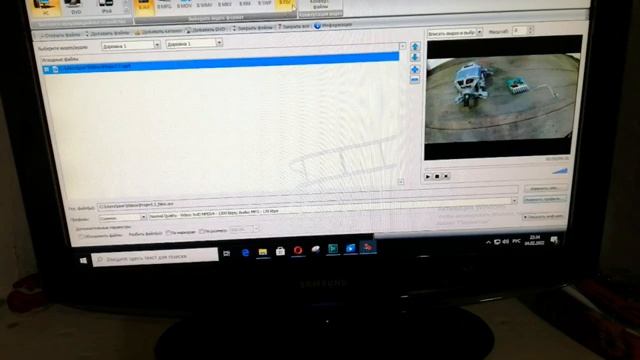
Task: Start the convert files button
Action: pos(320,6)
